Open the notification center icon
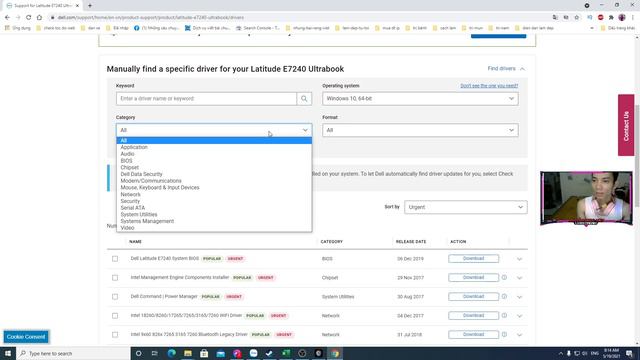The height and width of the screenshot is (360, 640). pyautogui.click(x=629, y=353)
